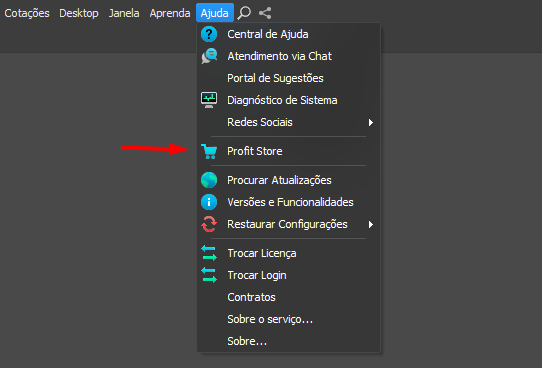Image resolution: width=542 pixels, height=368 pixels.
Task: Select Central de Ajuda
Action: click(x=289, y=34)
